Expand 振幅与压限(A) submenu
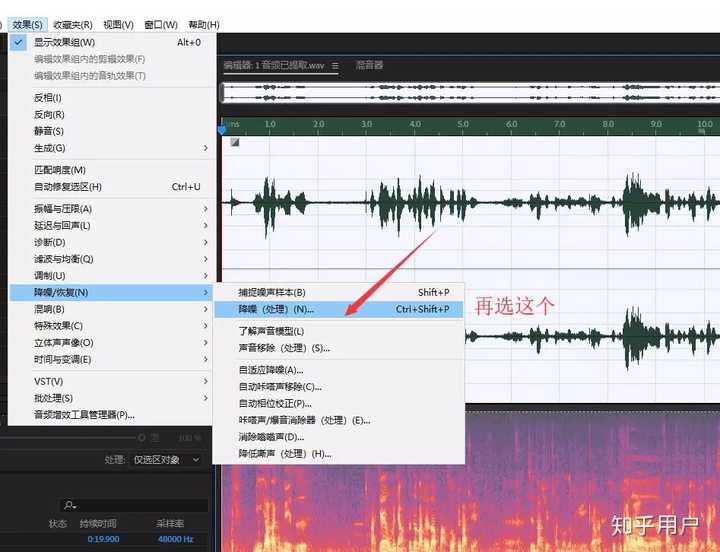The image size is (720, 552). pyautogui.click(x=112, y=209)
